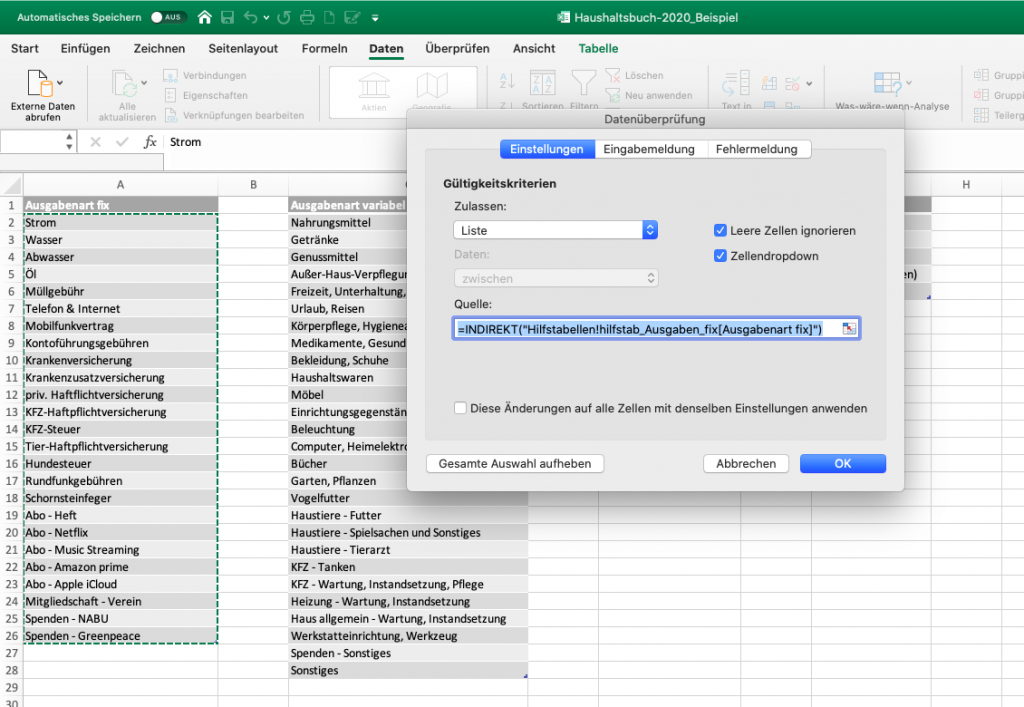This screenshot has height=707, width=1024.
Task: Click the range selector icon in Quelle field
Action: point(849,328)
